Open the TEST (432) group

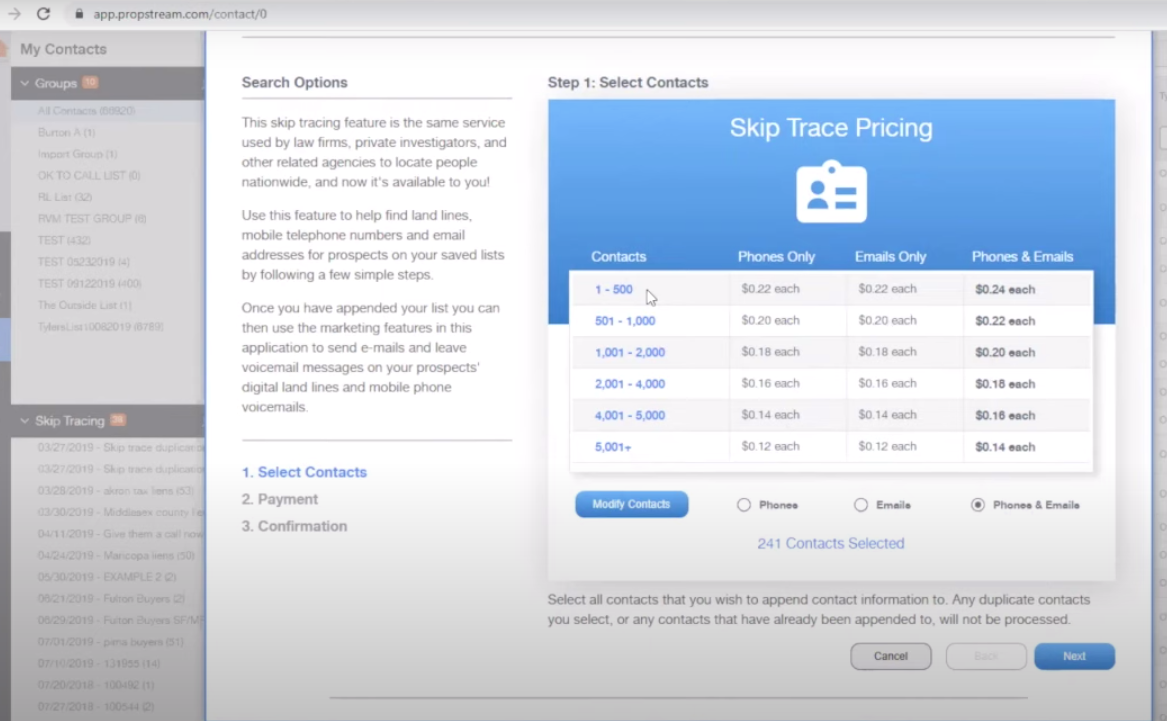click(x=64, y=240)
